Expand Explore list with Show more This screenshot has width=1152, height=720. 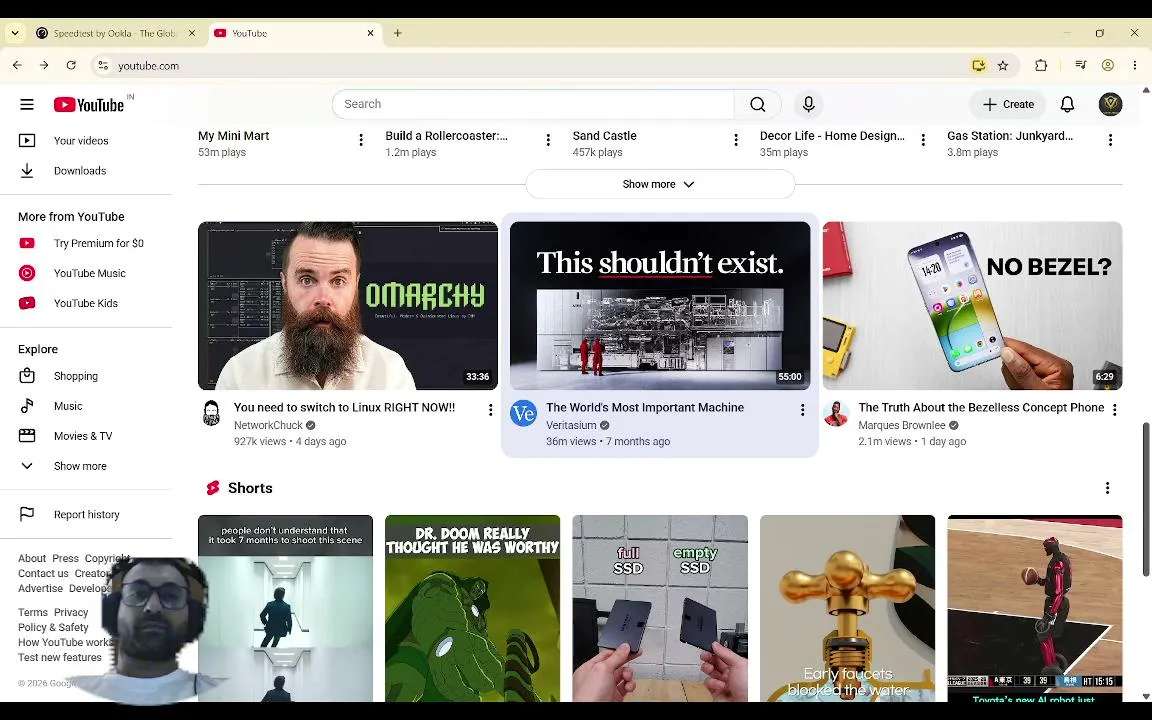[81, 467]
